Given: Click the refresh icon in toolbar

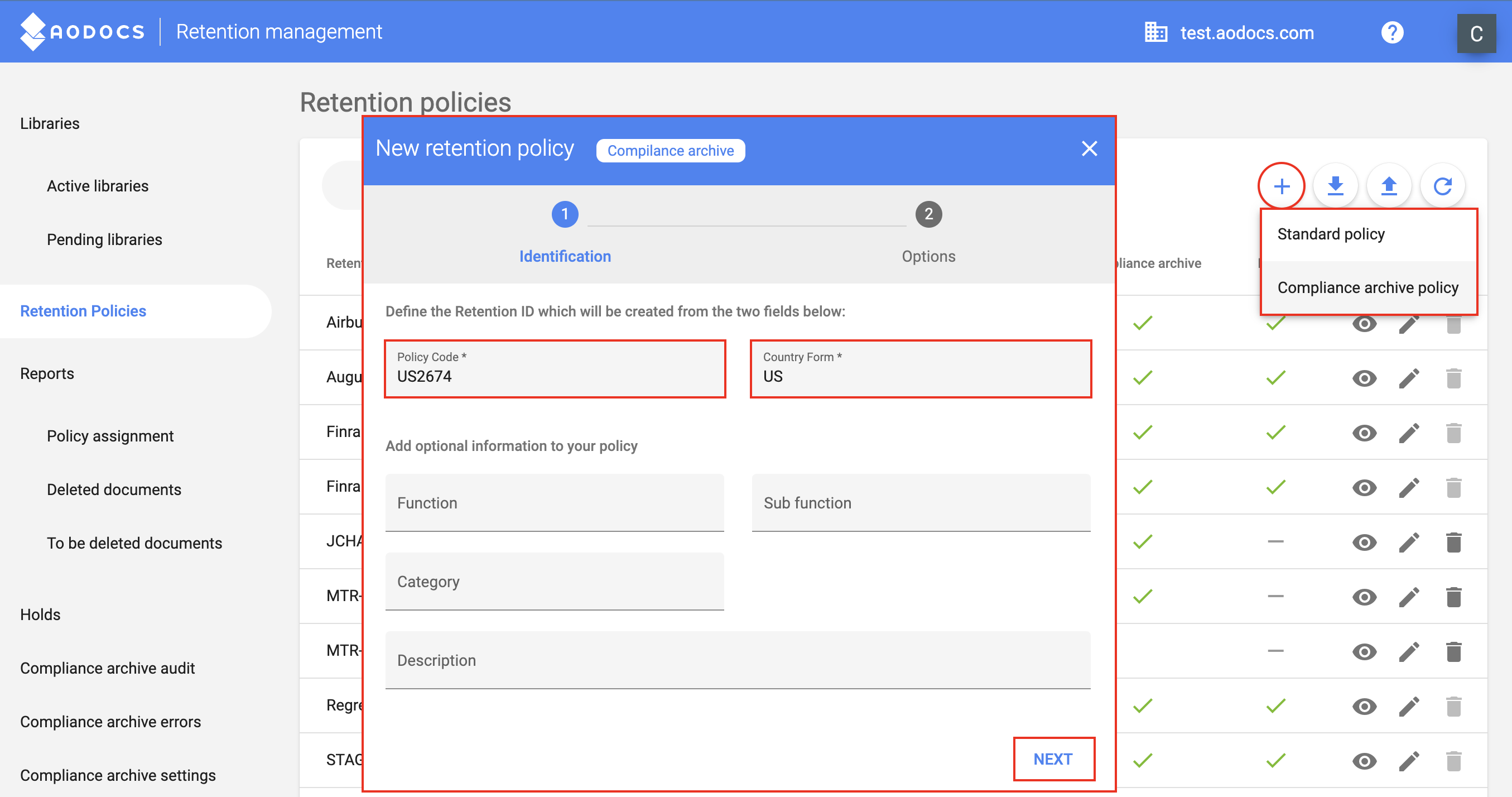Looking at the screenshot, I should [x=1443, y=186].
